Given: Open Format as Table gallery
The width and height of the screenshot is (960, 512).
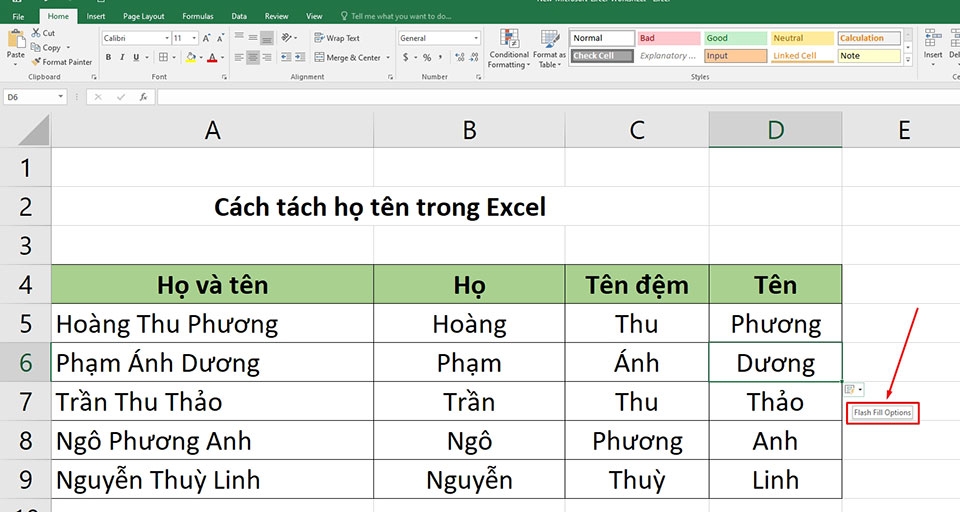Looking at the screenshot, I should [x=549, y=48].
